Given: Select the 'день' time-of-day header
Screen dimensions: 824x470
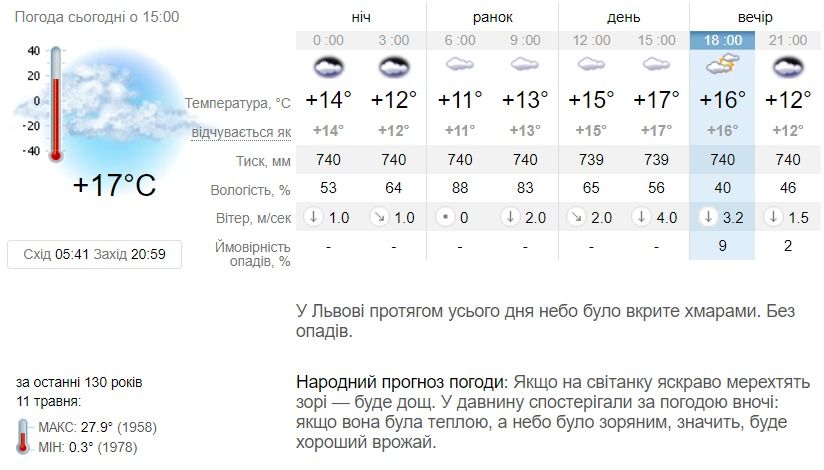Looking at the screenshot, I should (x=623, y=18).
